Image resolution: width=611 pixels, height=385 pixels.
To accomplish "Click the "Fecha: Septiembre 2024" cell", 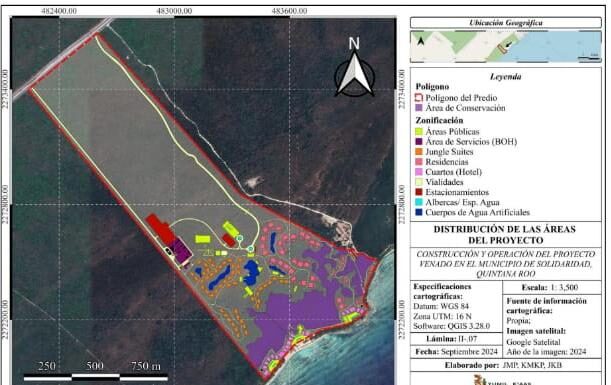I will (456, 351).
